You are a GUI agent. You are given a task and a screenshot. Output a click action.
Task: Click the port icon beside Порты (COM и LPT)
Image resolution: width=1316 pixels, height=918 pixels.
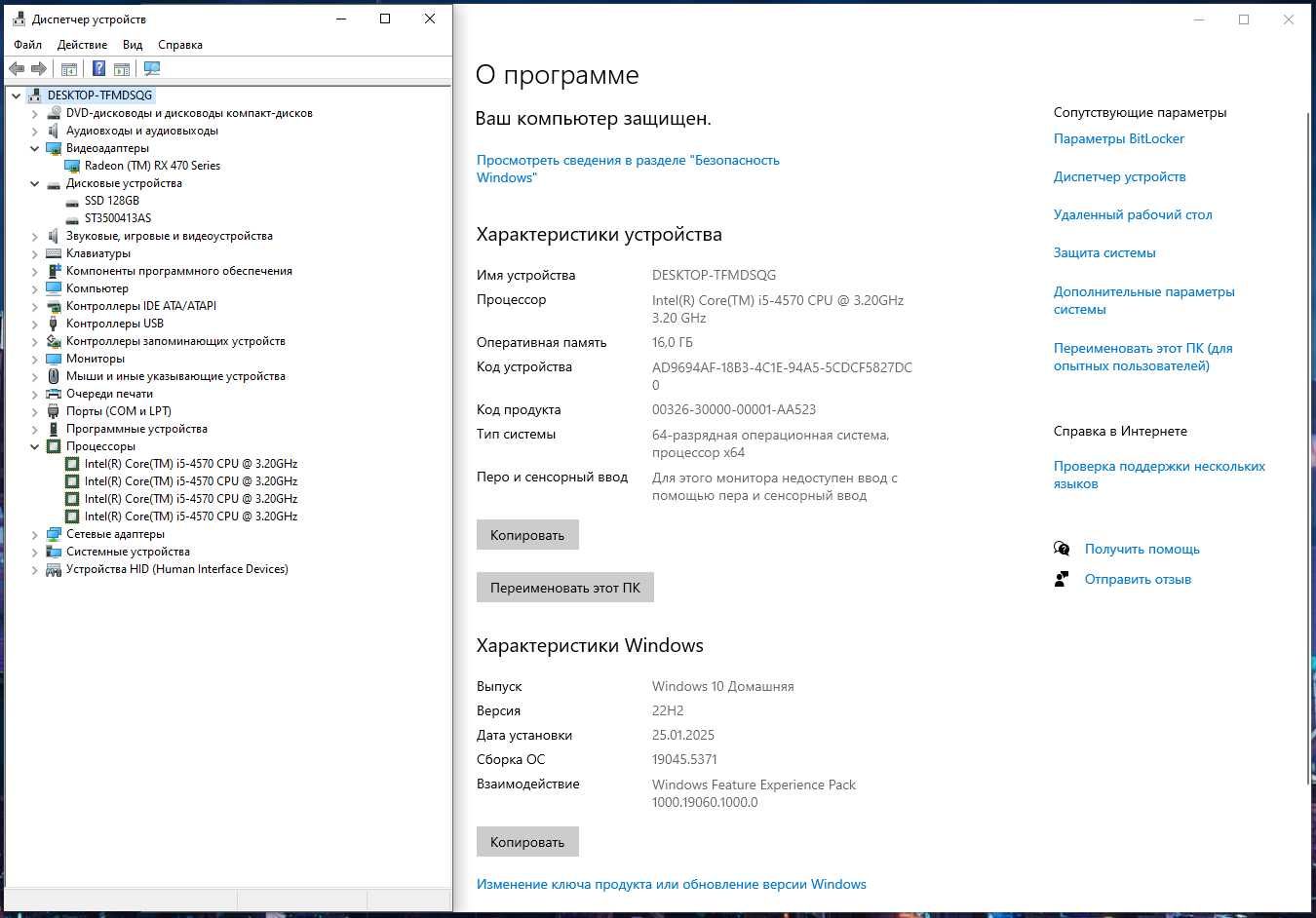[x=54, y=411]
